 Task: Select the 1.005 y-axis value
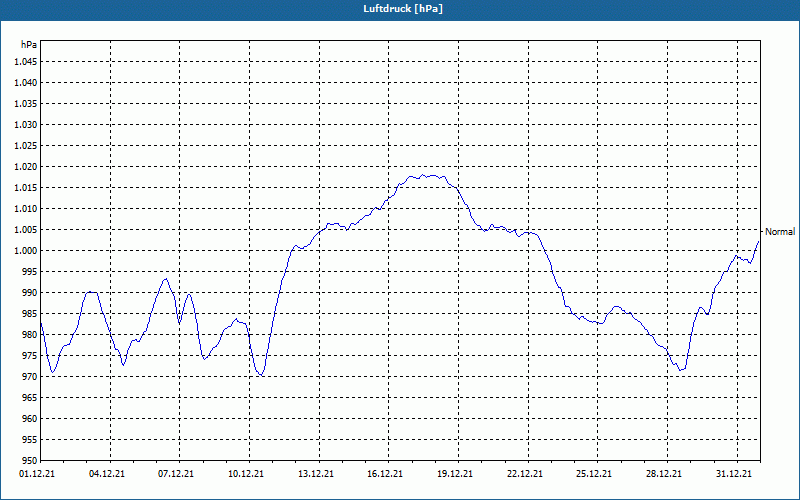coord(26,230)
